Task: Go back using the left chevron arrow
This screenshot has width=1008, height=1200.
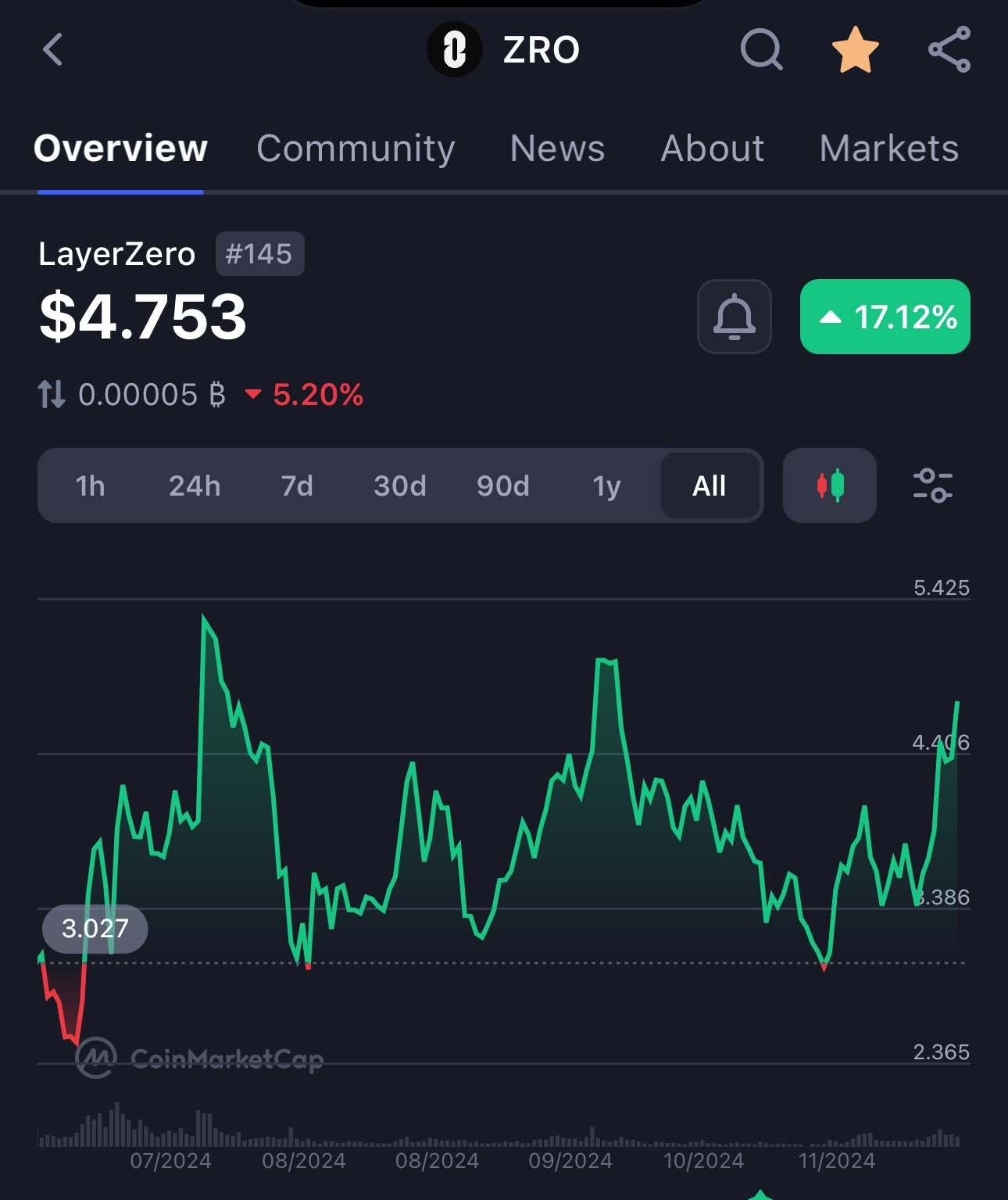Action: pos(53,50)
